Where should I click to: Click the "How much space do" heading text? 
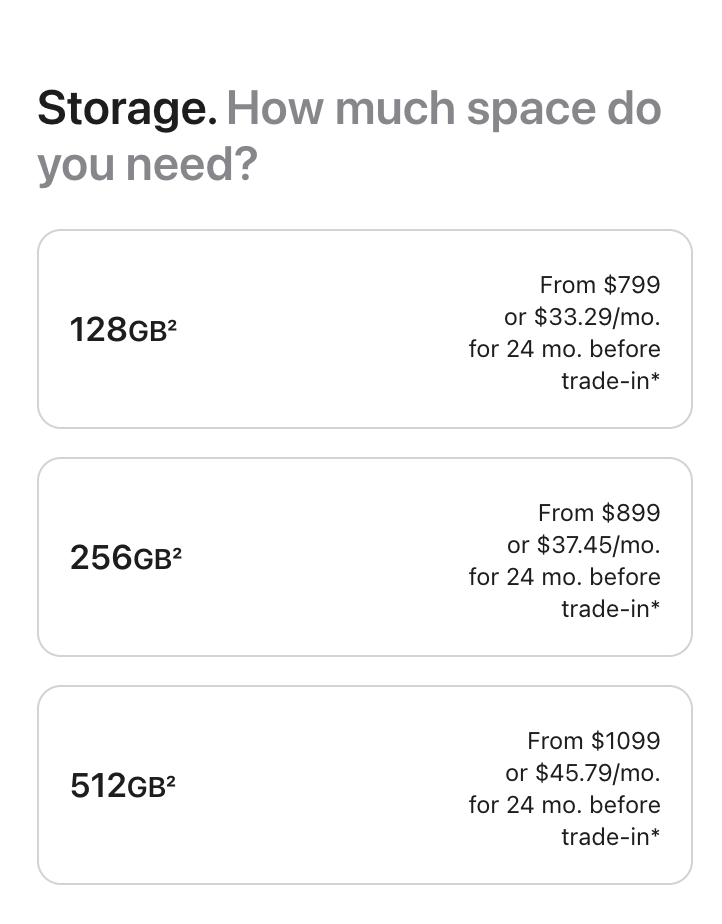(444, 109)
